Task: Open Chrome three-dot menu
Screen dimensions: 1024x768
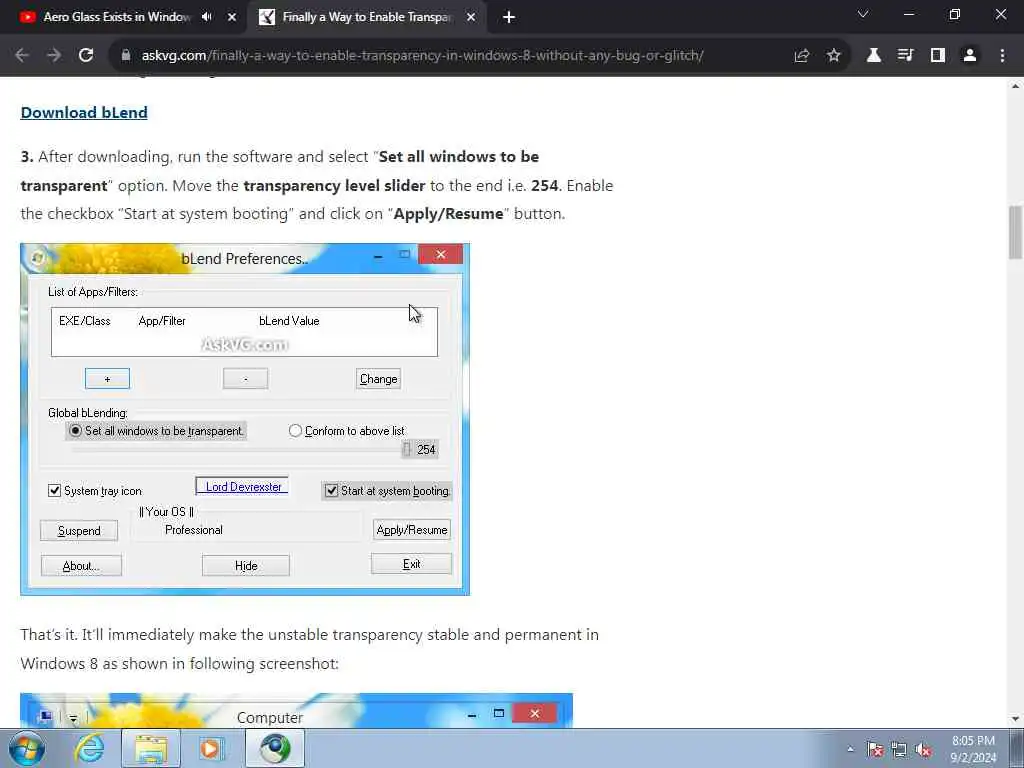Action: tap(1002, 56)
